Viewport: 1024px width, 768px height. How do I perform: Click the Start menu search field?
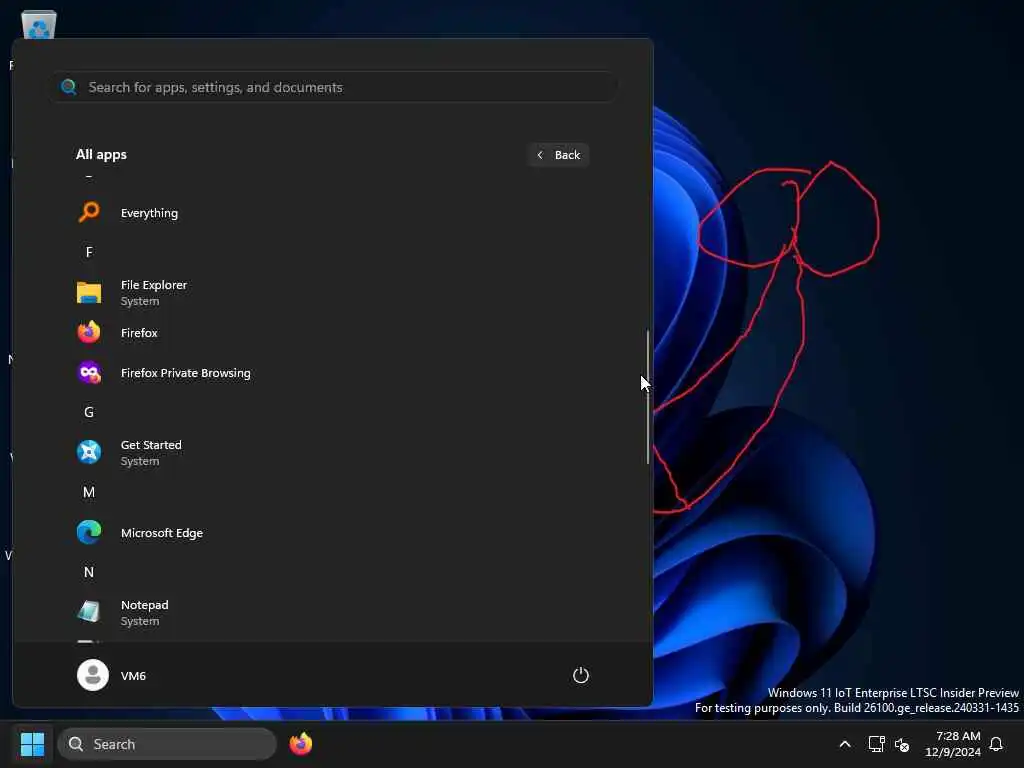(x=334, y=87)
